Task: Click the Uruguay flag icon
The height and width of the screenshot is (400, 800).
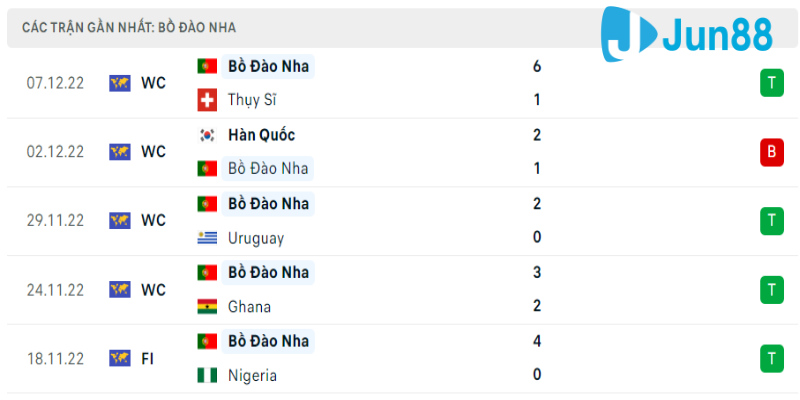Action: (x=208, y=238)
